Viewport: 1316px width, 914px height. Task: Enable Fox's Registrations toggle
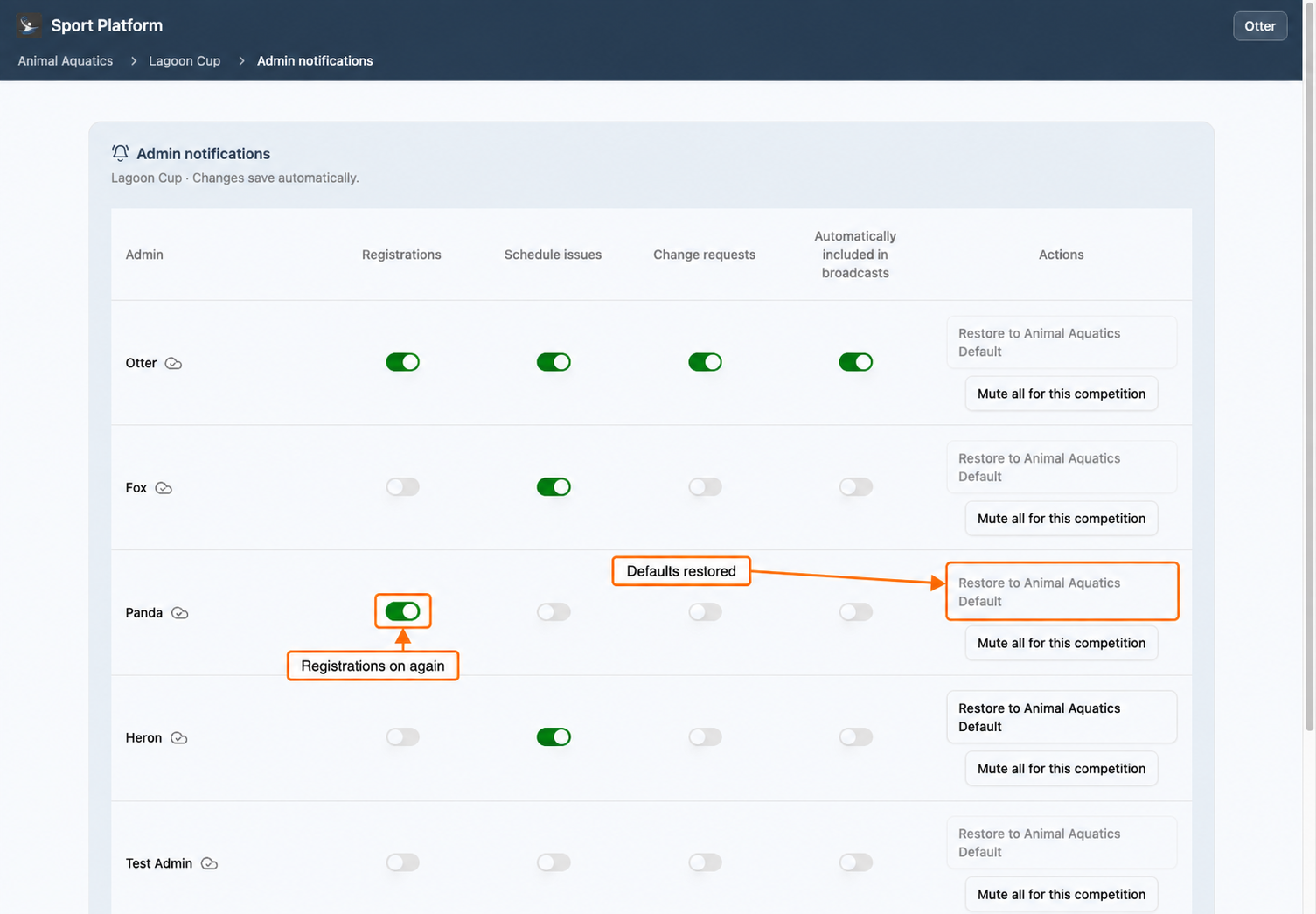click(x=403, y=487)
